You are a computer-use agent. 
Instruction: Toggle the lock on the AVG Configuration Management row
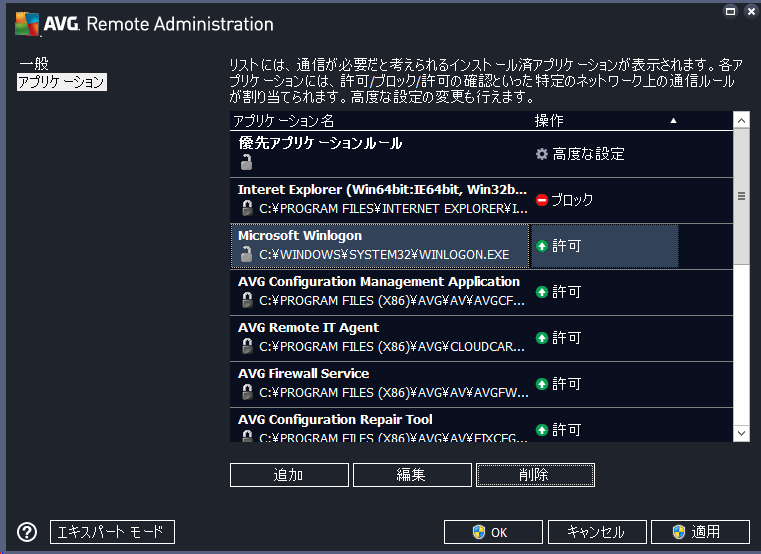point(247,300)
